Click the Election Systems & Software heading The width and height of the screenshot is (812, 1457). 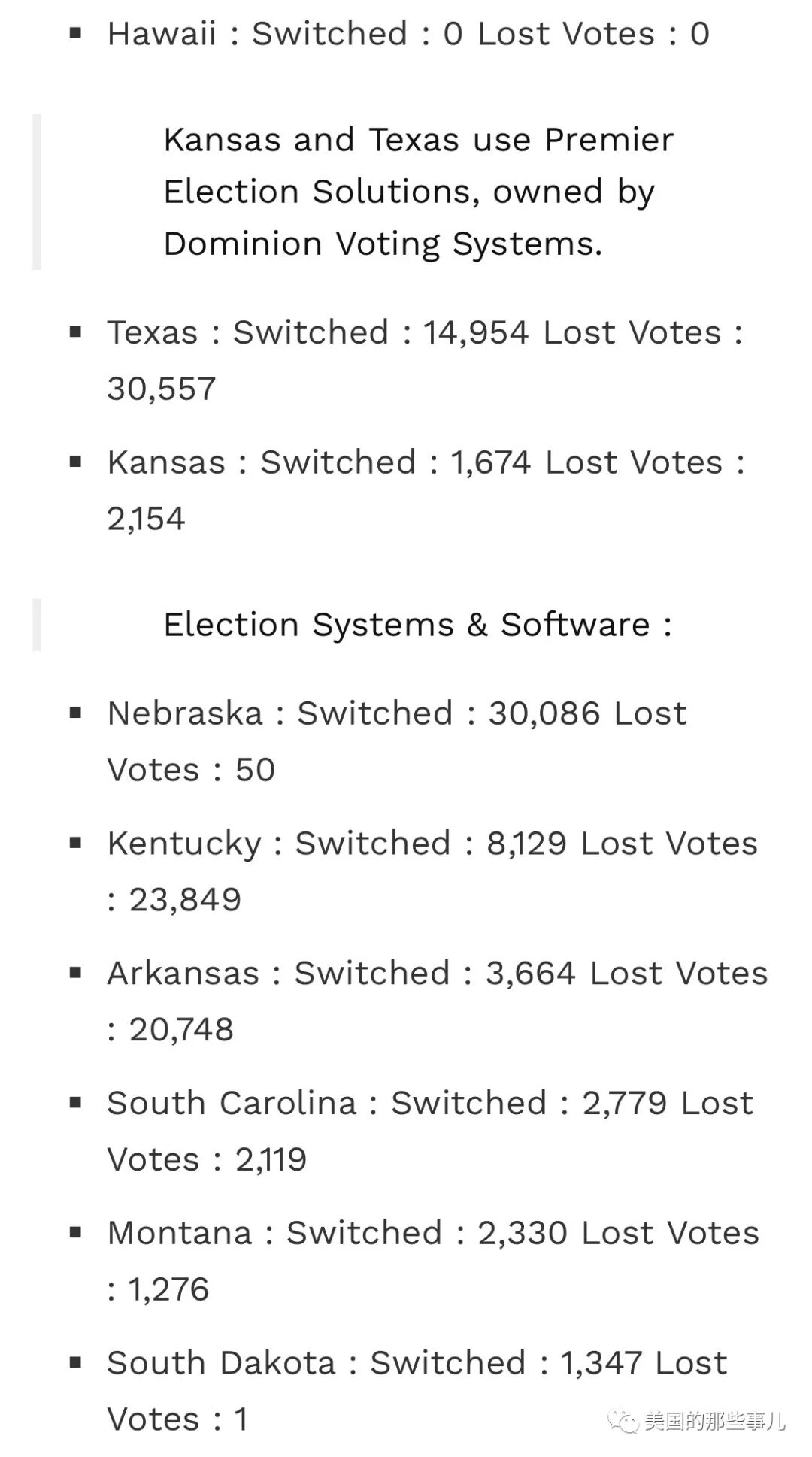[418, 625]
